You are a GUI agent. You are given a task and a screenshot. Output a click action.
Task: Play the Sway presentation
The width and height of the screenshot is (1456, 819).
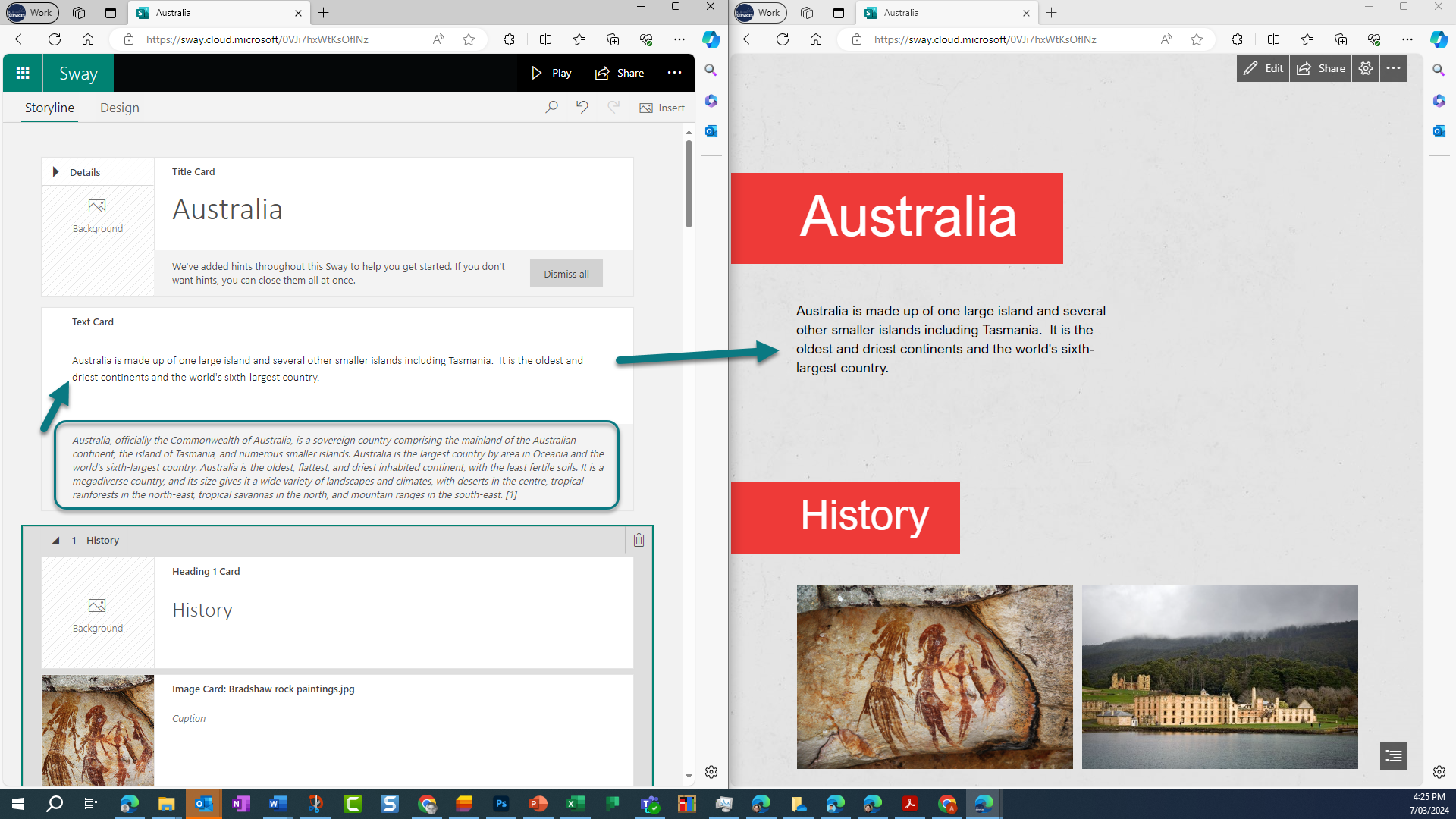551,73
